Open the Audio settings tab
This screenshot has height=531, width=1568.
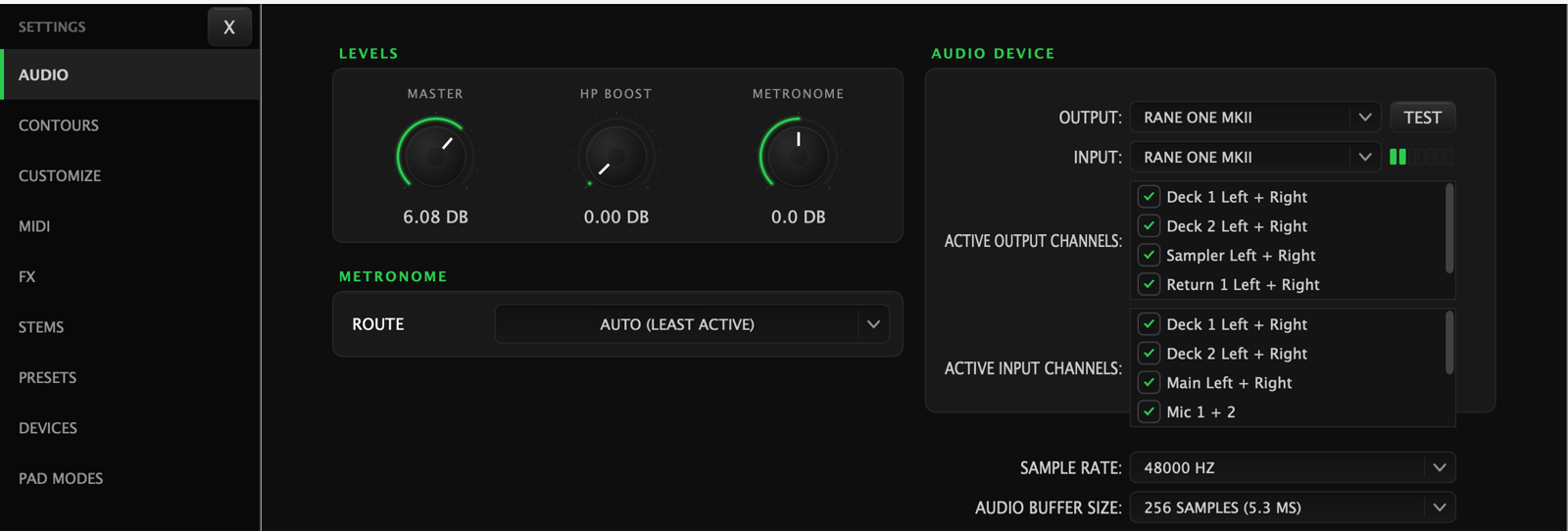tap(130, 74)
